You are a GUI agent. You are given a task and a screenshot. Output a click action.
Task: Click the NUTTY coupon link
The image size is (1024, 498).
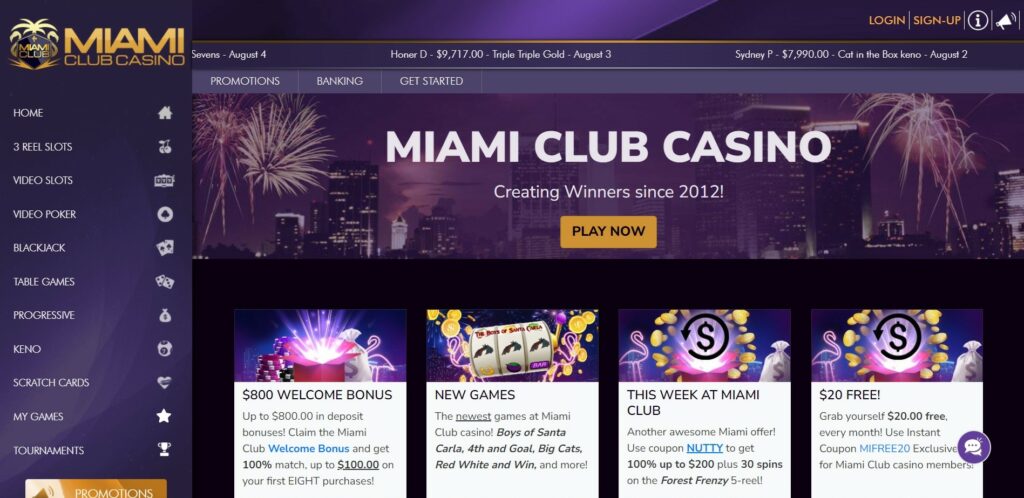(704, 448)
